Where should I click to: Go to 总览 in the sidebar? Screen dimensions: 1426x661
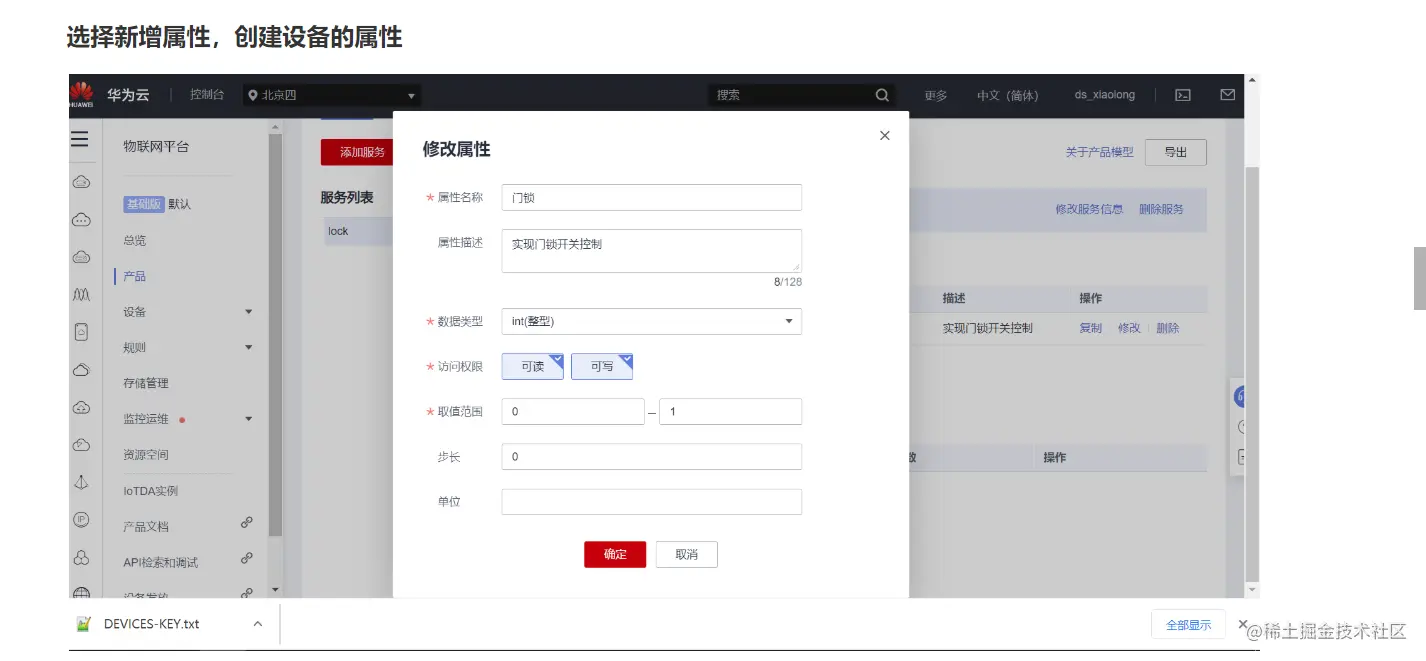coord(135,240)
